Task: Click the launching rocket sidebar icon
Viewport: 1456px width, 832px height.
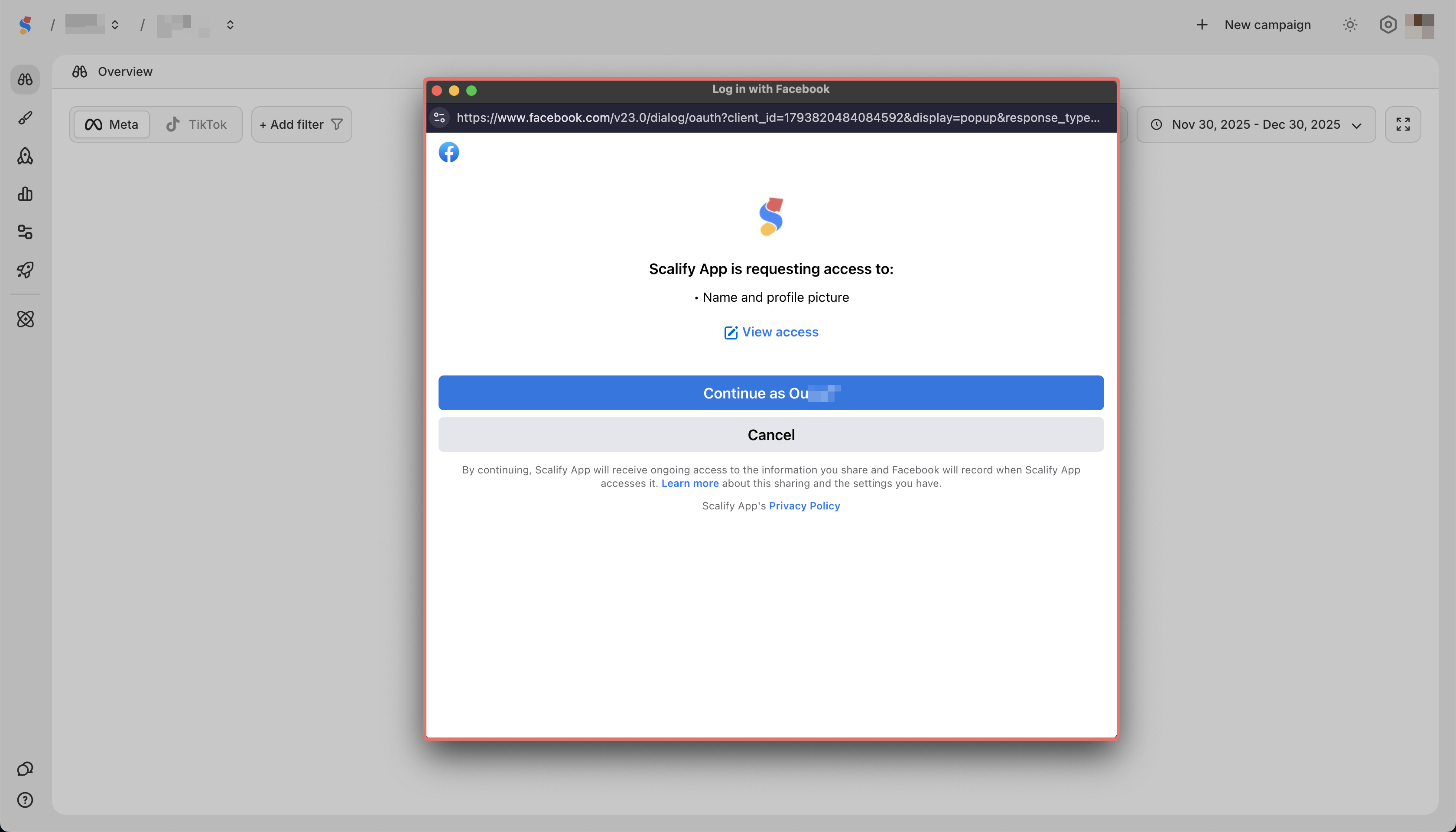Action: [25, 270]
